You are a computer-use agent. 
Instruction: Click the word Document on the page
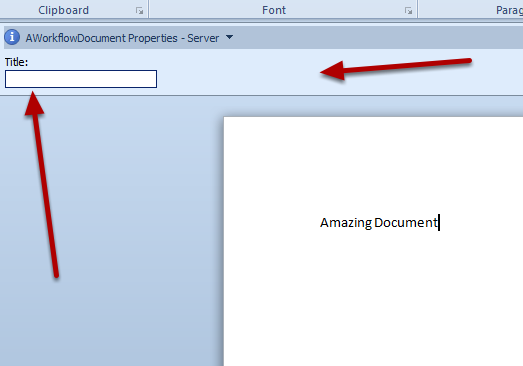(x=406, y=223)
